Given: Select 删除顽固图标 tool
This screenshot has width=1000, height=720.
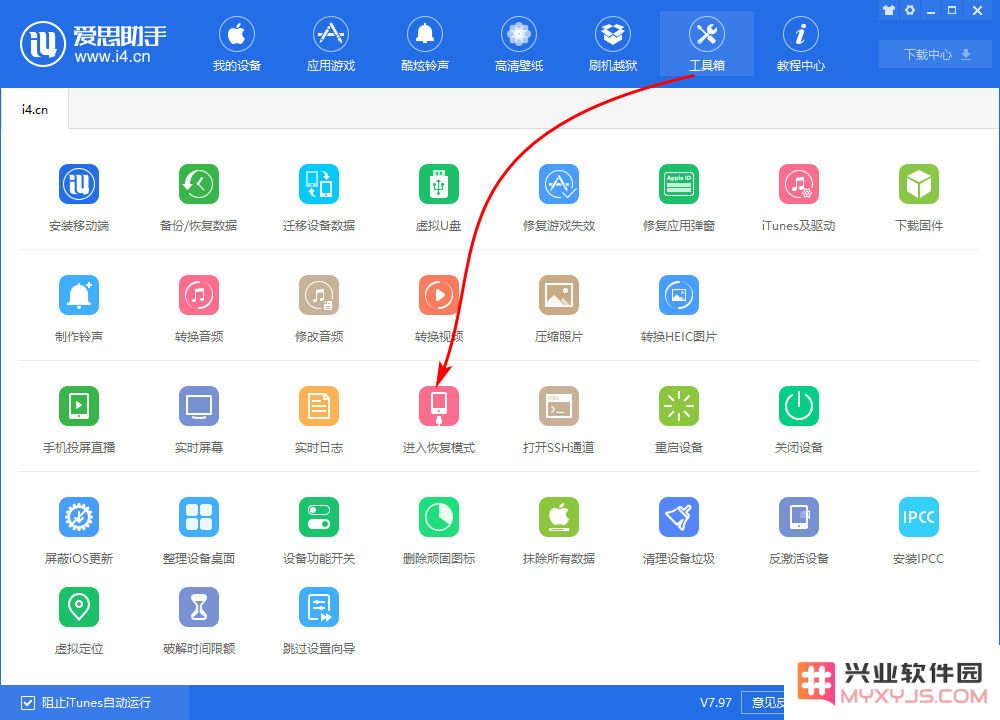Looking at the screenshot, I should tap(439, 517).
